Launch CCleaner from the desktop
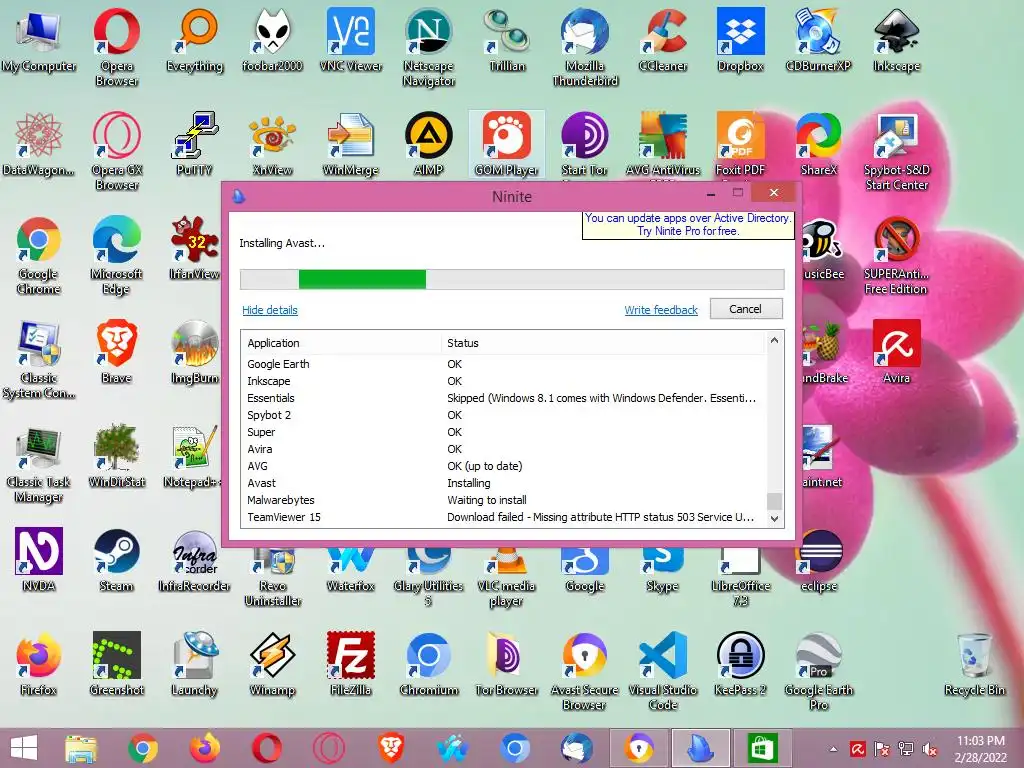The width and height of the screenshot is (1024, 768). (663, 39)
